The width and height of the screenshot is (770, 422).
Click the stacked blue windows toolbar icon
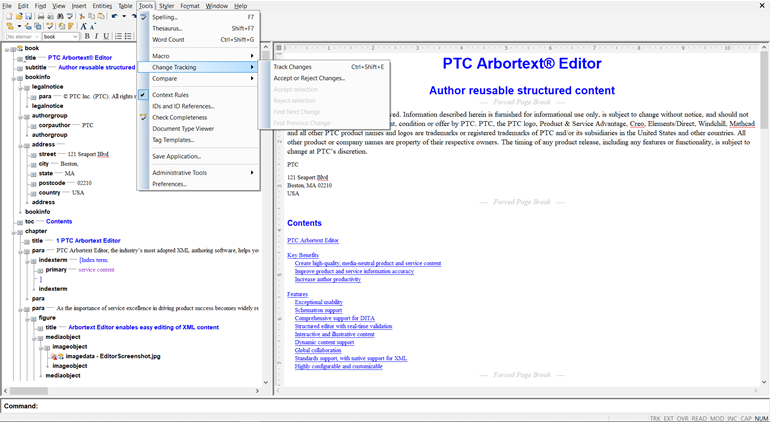[37, 26]
